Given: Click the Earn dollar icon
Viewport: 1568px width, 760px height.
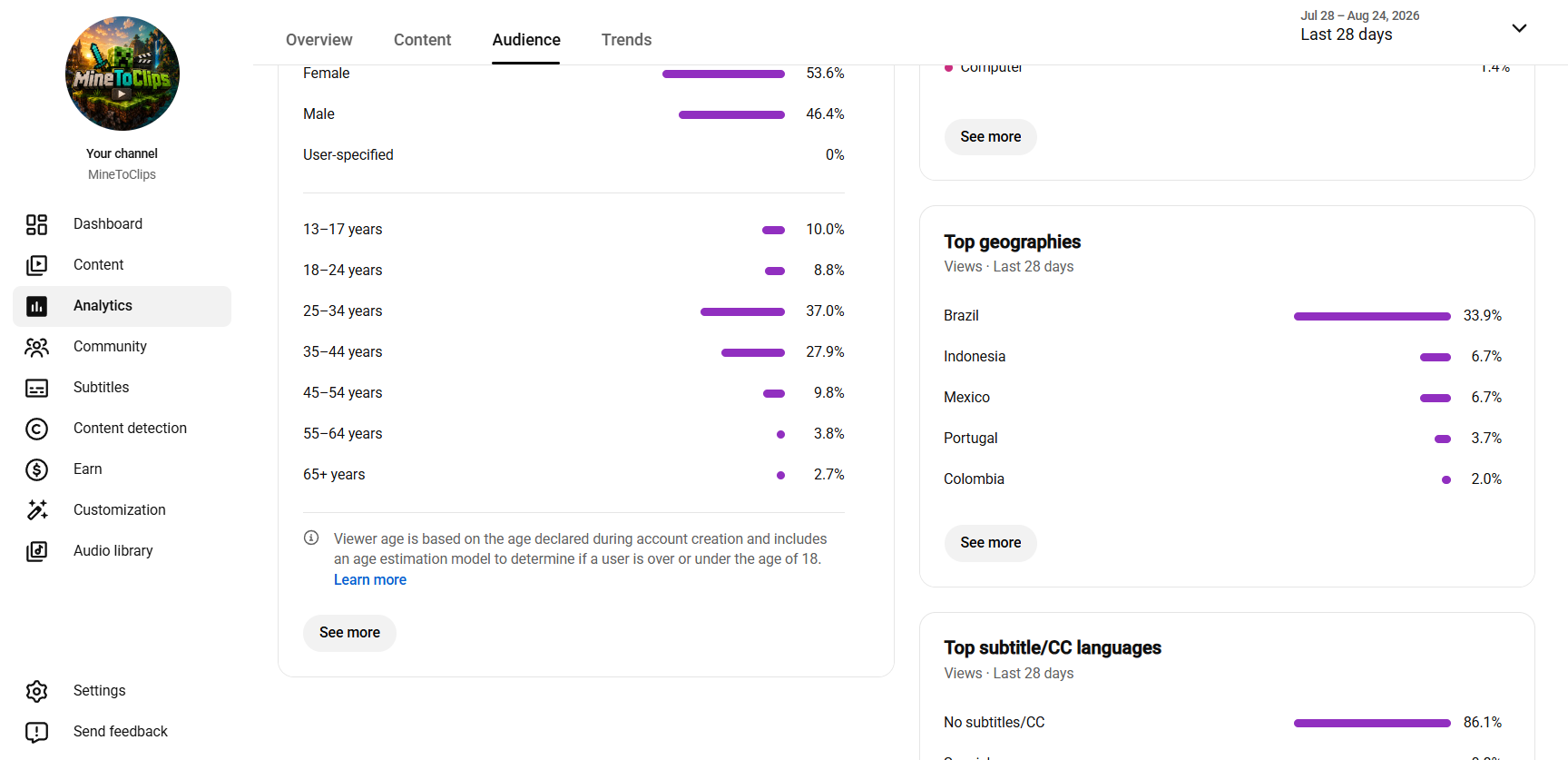Looking at the screenshot, I should [36, 469].
